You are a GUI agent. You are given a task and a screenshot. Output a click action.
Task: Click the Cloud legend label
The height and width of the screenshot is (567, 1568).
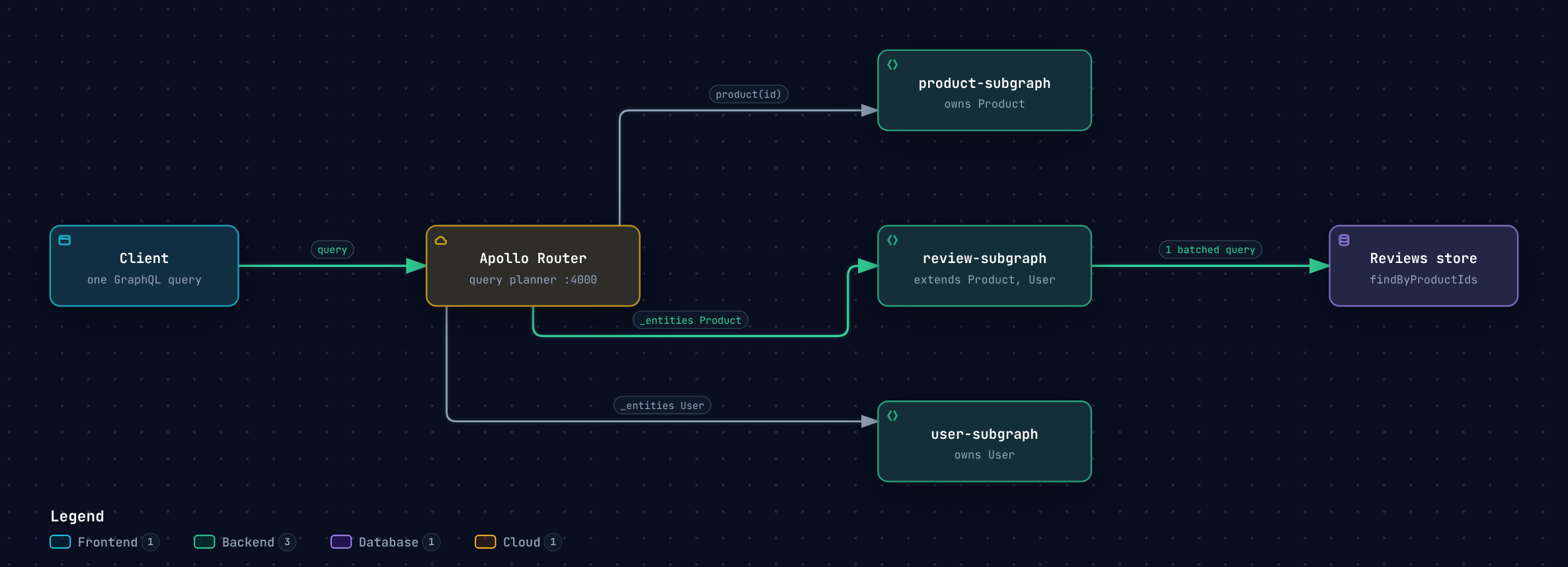(522, 543)
